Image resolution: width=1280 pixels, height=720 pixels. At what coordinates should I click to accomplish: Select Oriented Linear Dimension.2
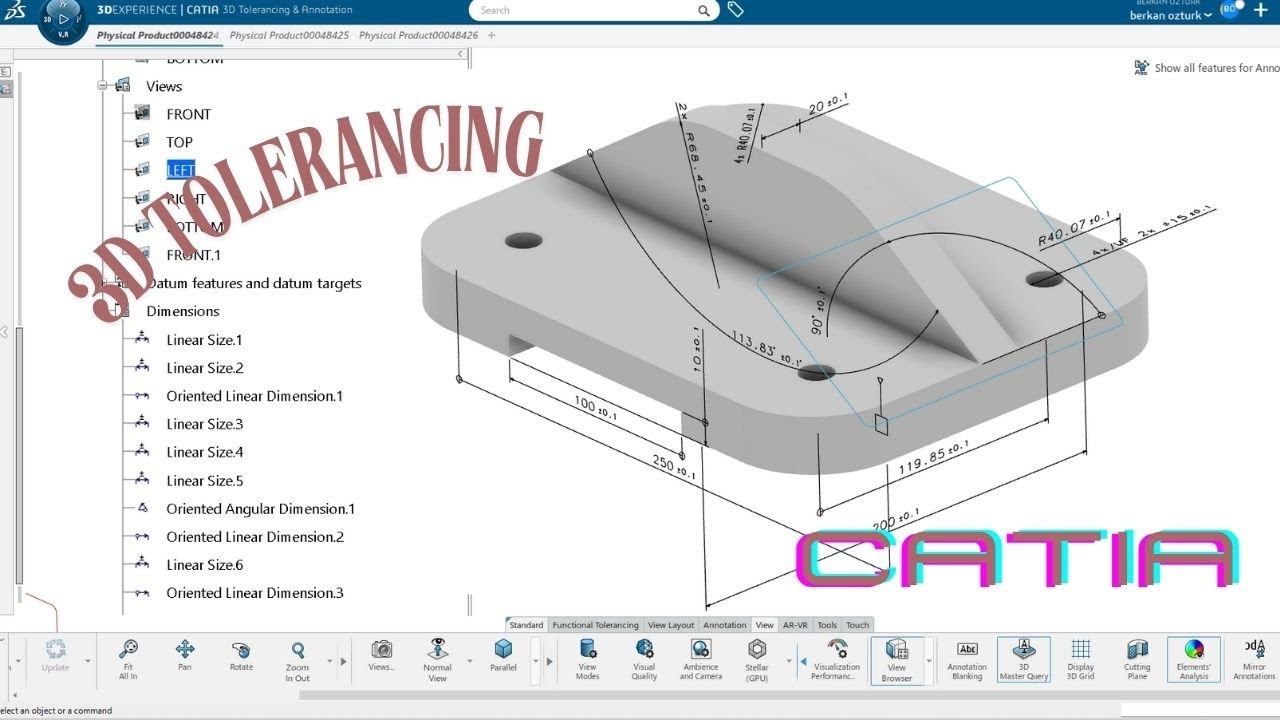click(255, 537)
